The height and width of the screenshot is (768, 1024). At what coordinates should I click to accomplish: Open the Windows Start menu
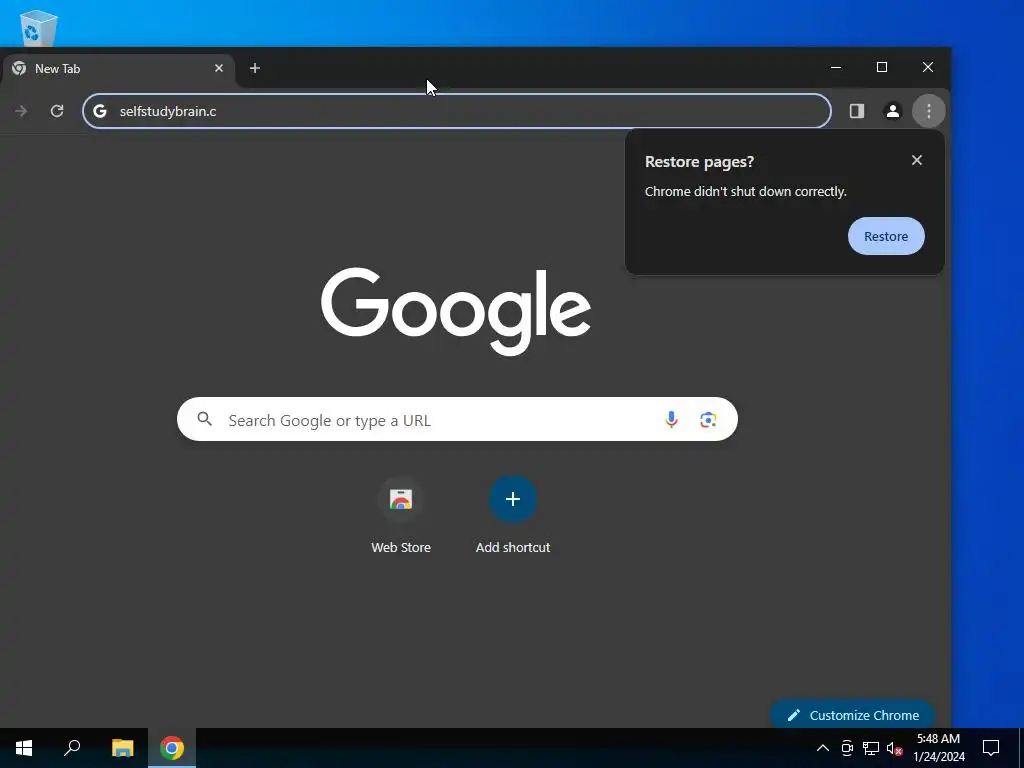pos(24,748)
